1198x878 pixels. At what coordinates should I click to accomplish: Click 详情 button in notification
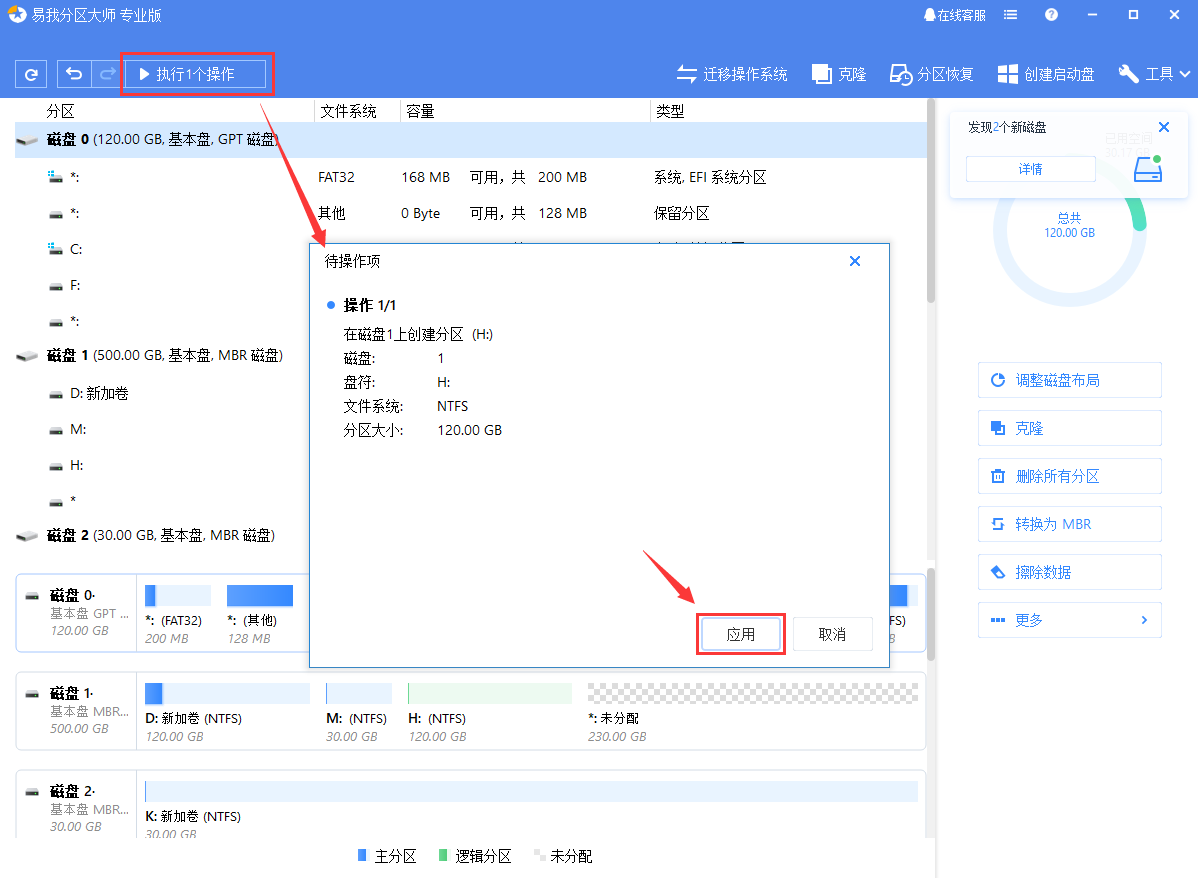[x=1030, y=169]
